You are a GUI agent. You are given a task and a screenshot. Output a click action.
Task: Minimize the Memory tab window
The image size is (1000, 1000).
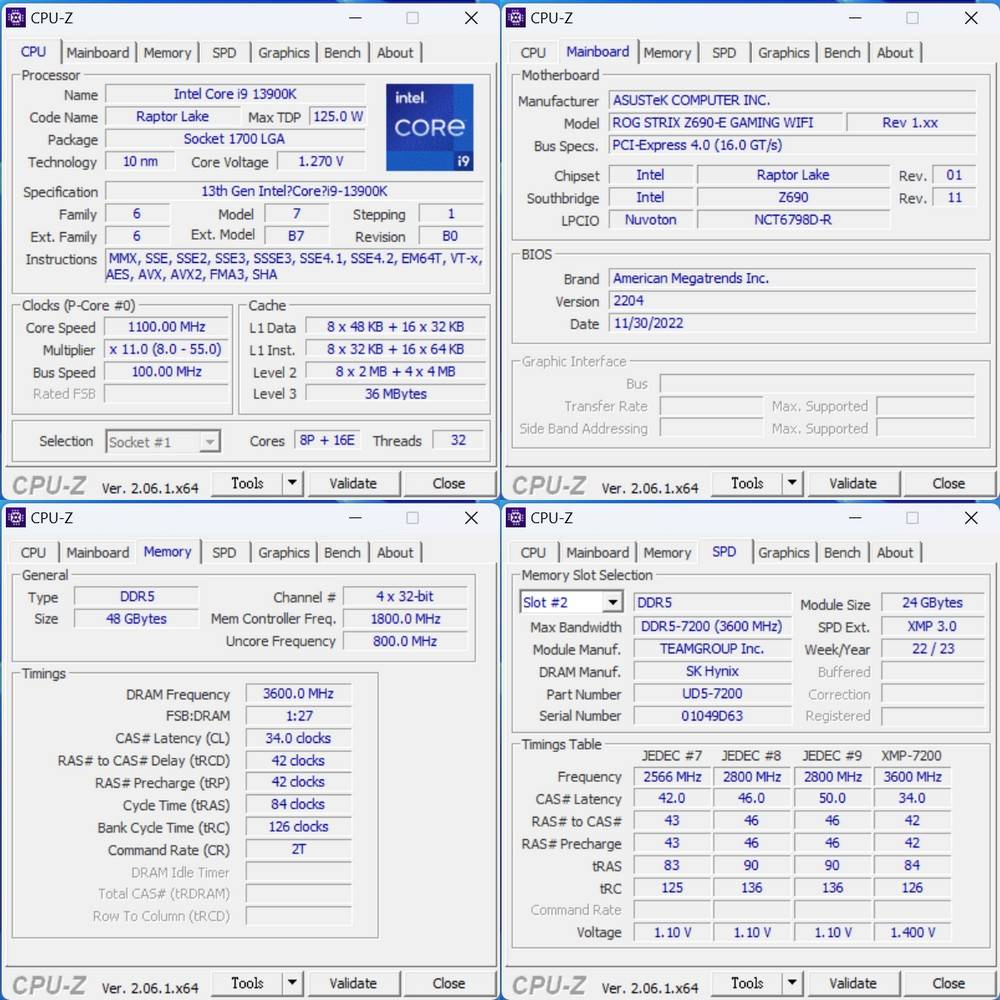[355, 518]
